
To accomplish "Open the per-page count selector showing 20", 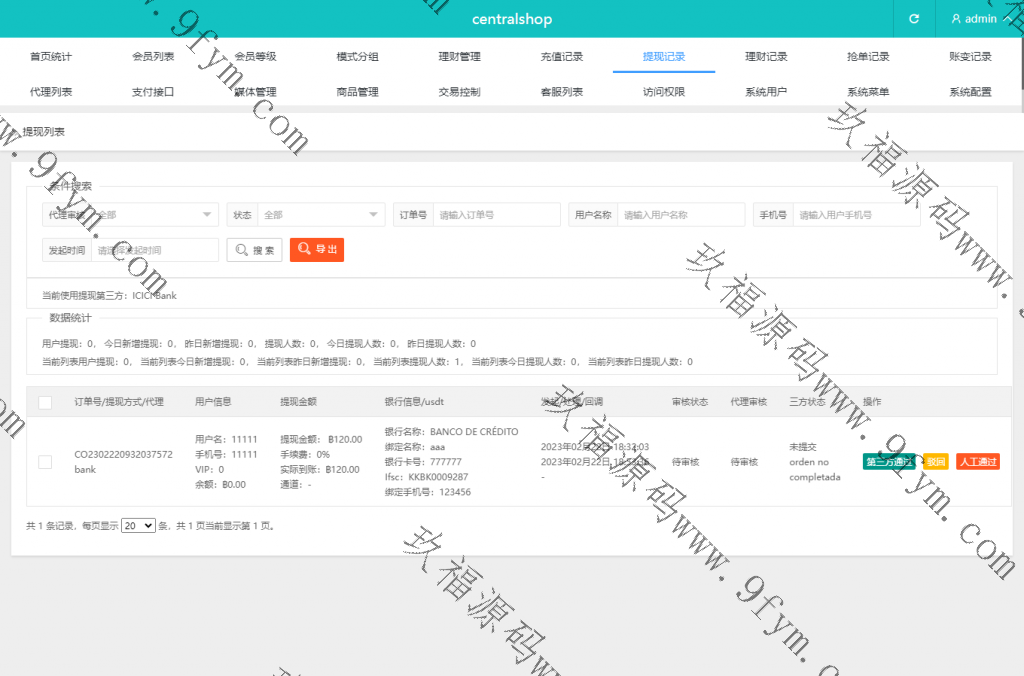I will pyautogui.click(x=138, y=525).
